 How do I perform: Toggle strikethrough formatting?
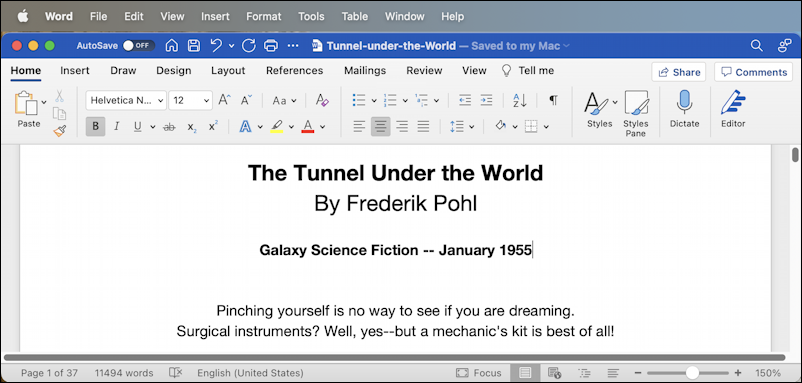tap(169, 127)
